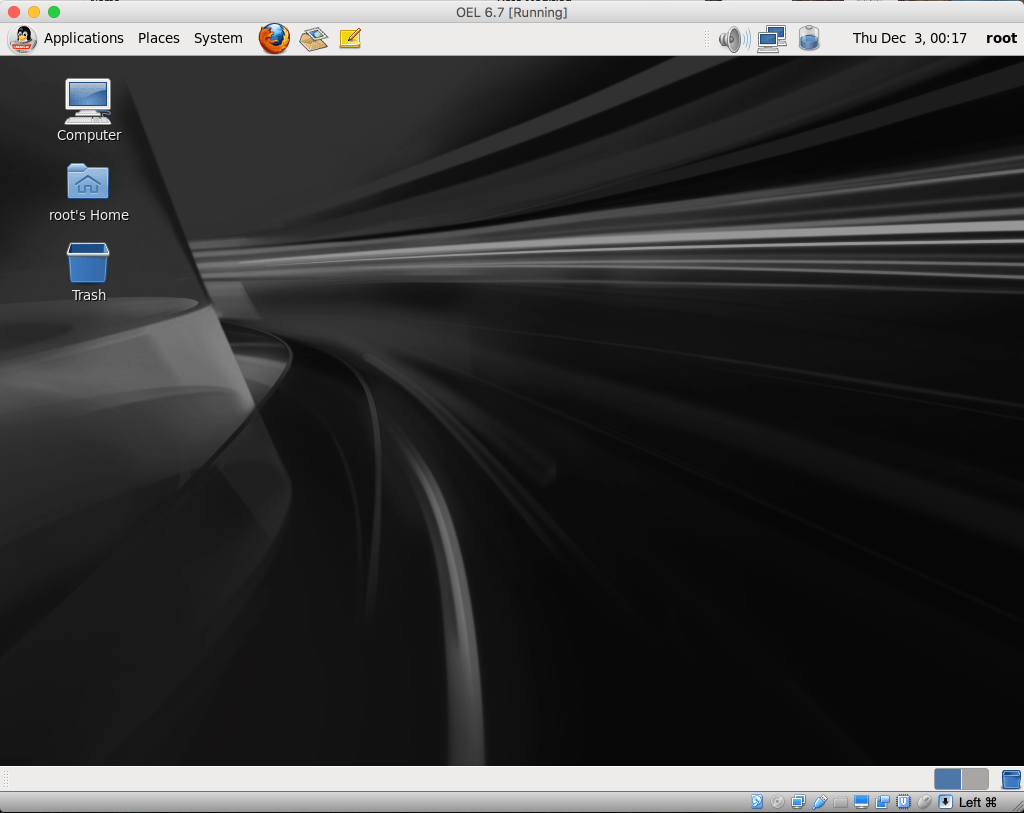Click the Thu Dec 3 clock

pyautogui.click(x=909, y=39)
